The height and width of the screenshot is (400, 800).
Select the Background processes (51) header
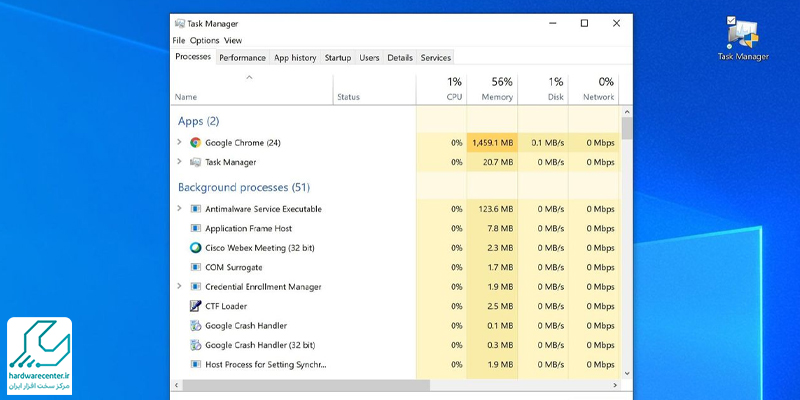pyautogui.click(x=244, y=188)
